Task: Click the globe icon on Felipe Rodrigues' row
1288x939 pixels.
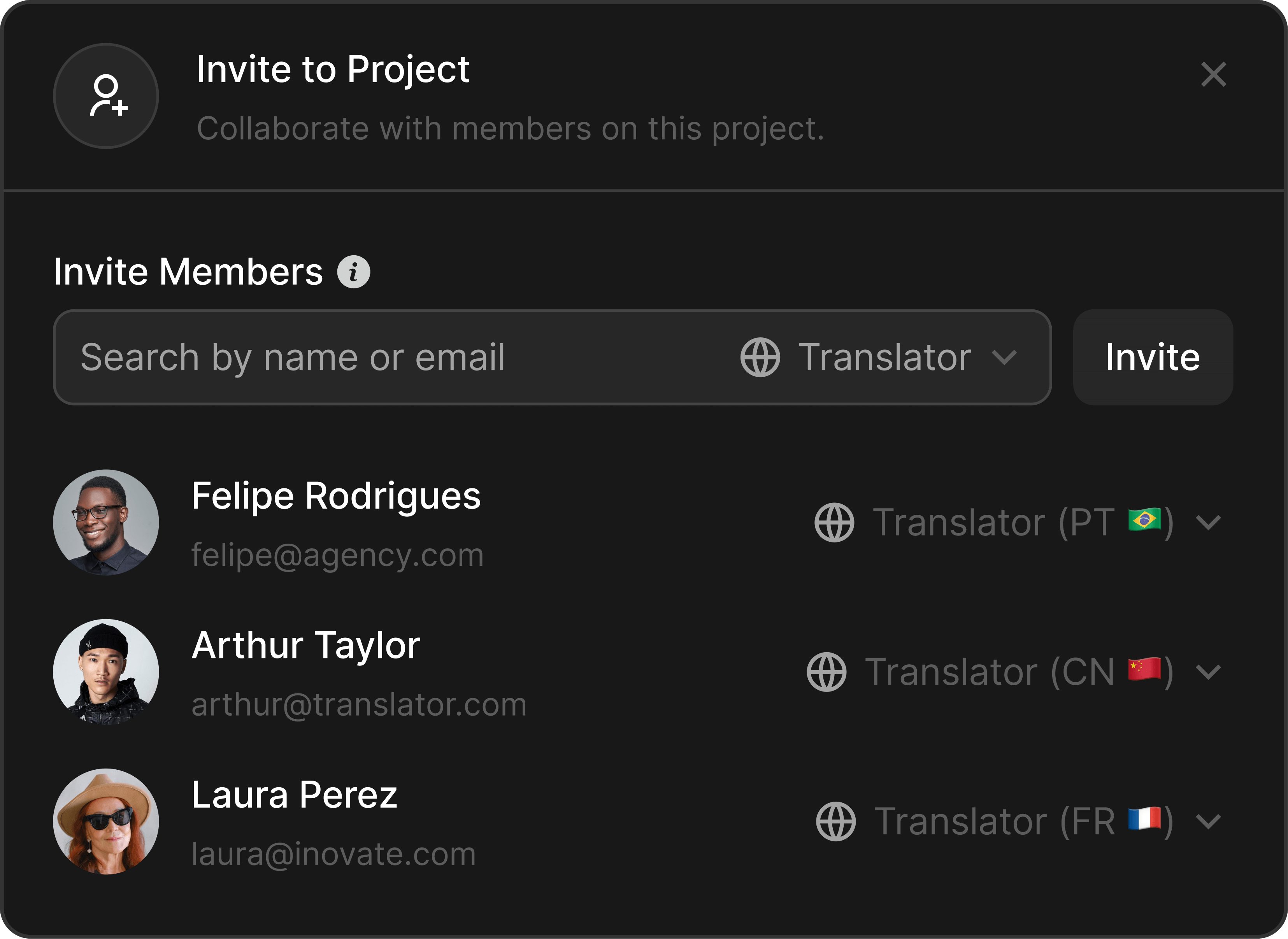Action: point(834,522)
